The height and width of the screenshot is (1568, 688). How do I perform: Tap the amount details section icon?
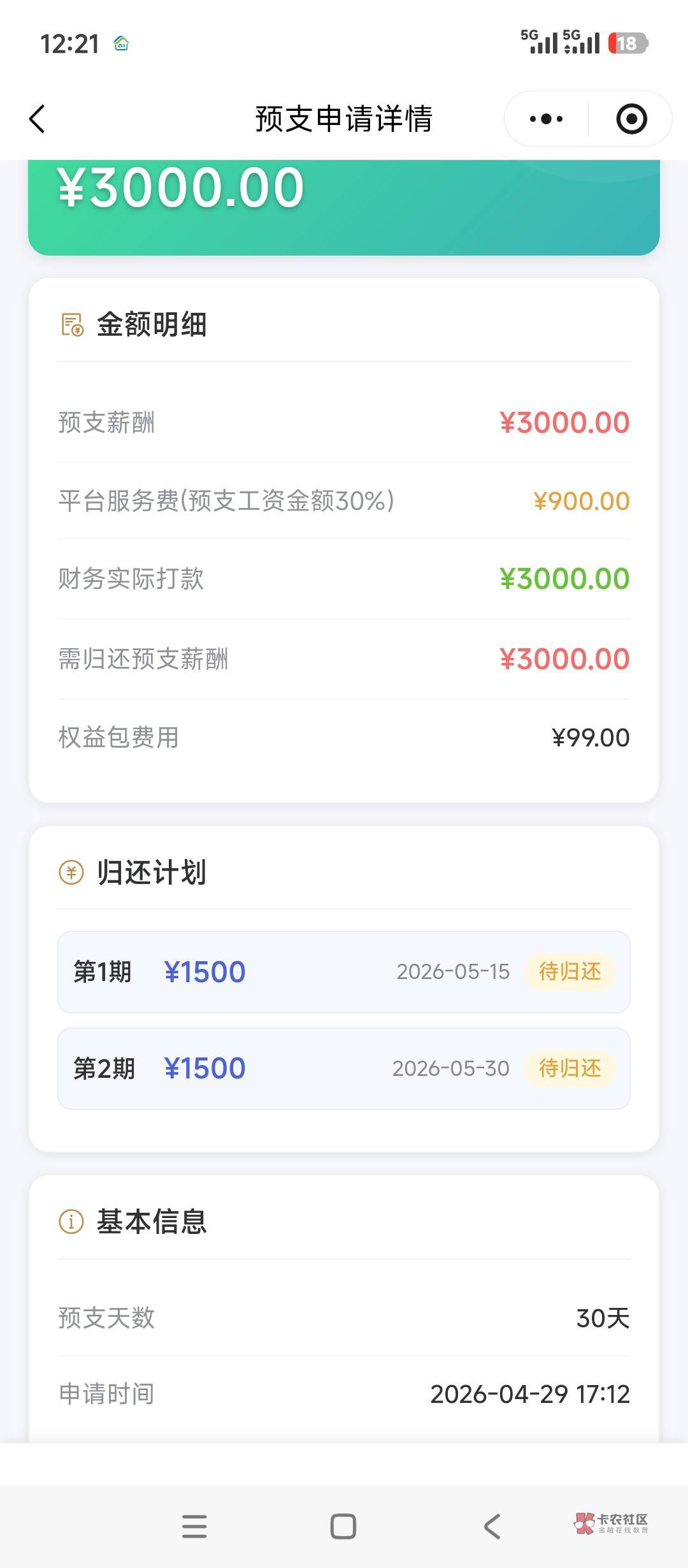click(72, 324)
